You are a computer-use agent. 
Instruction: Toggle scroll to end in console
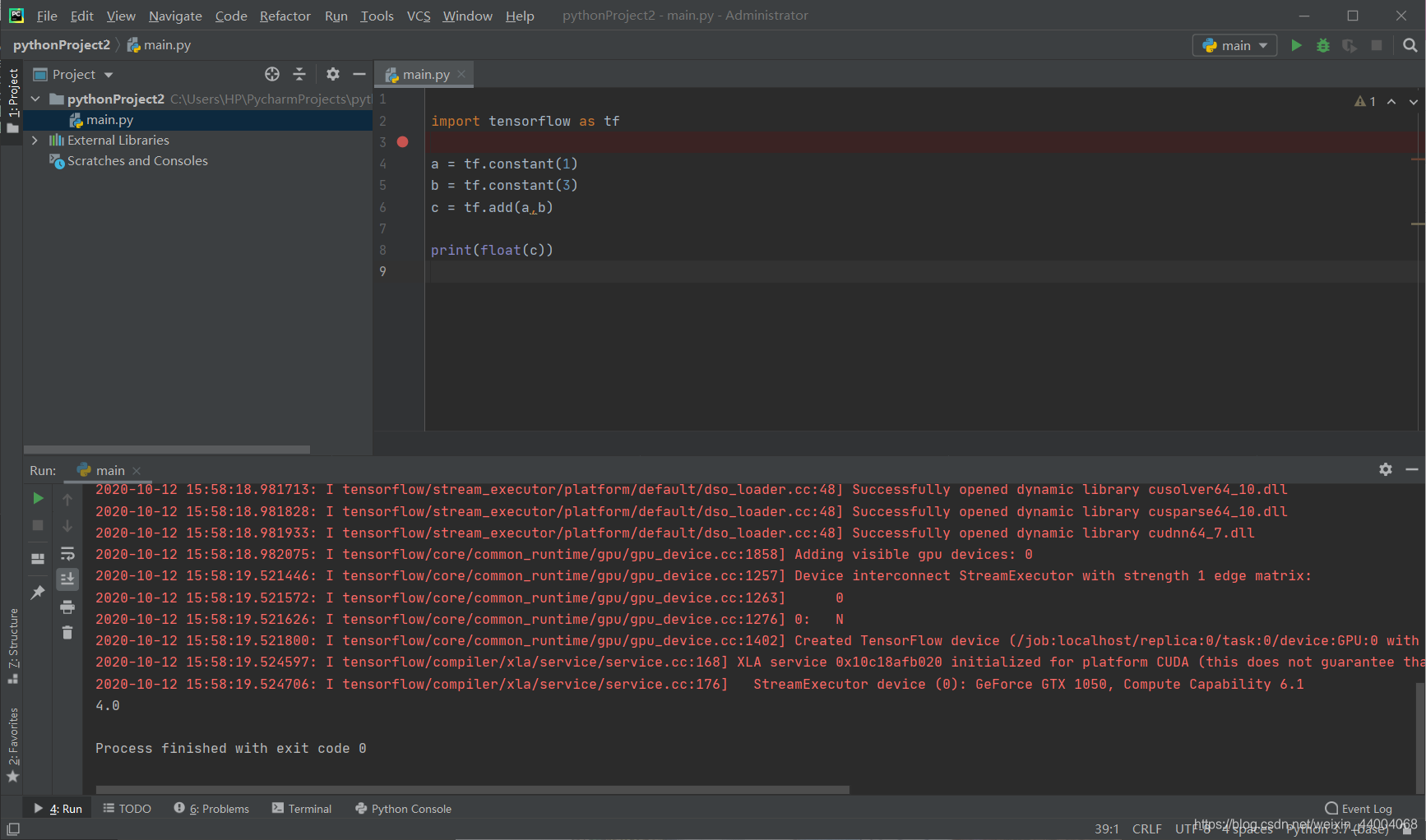click(x=67, y=579)
